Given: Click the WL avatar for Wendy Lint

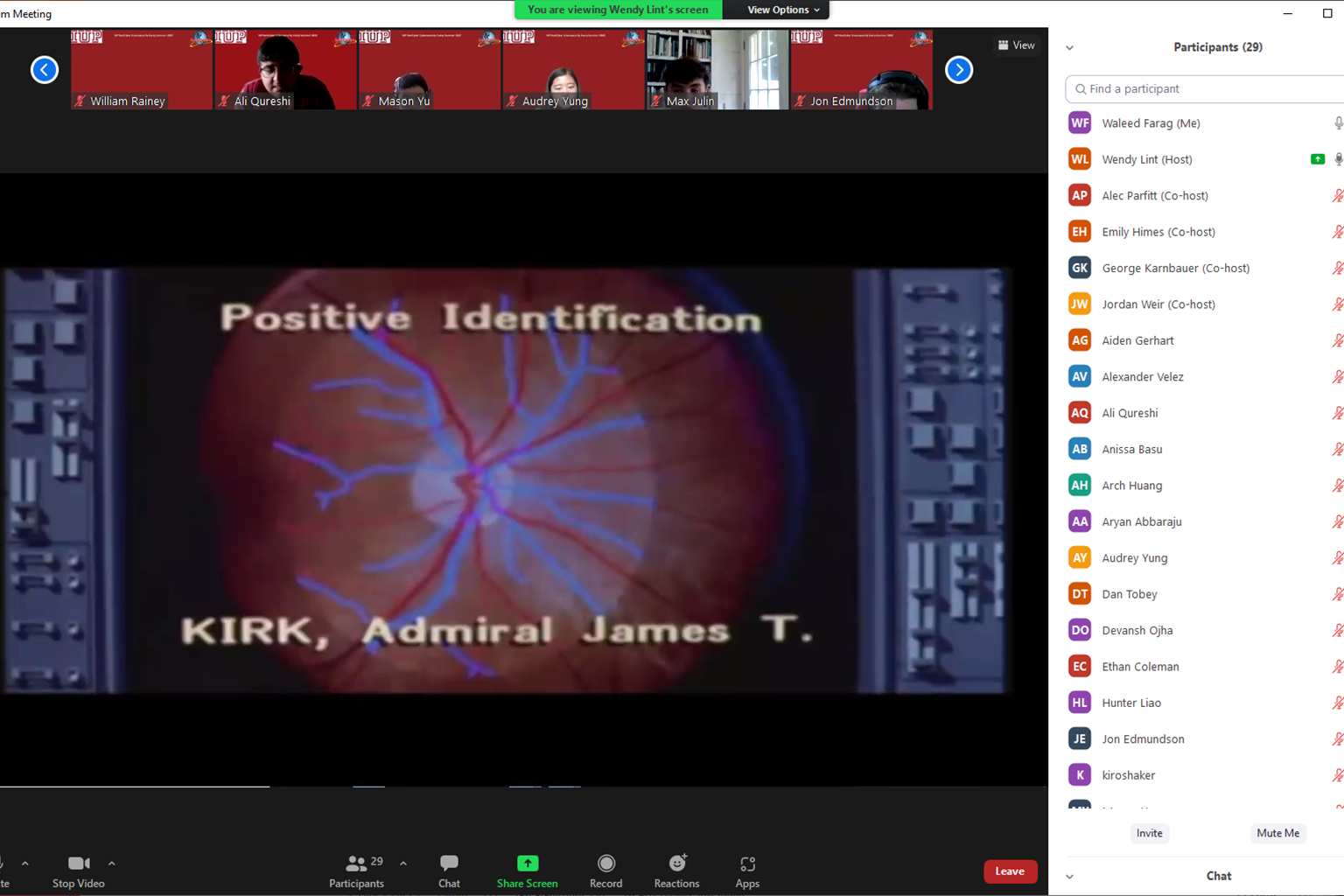Looking at the screenshot, I should point(1080,159).
